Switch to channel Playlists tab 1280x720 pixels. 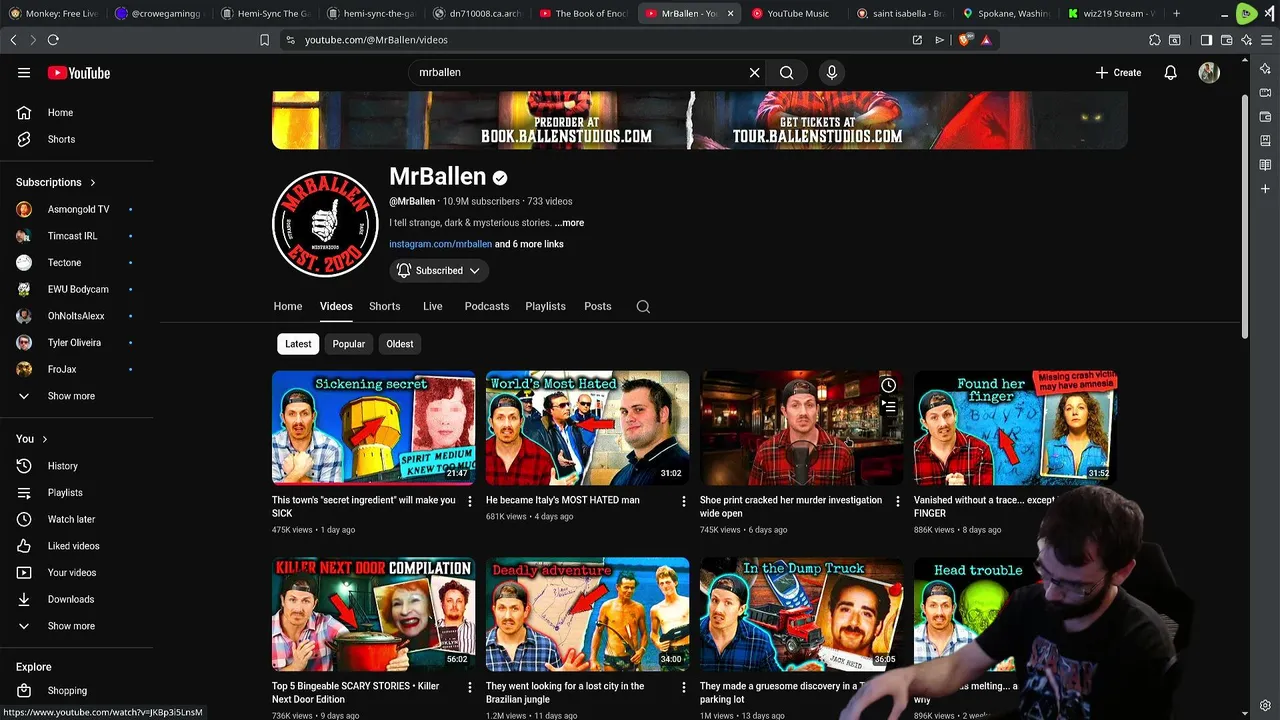click(x=546, y=307)
